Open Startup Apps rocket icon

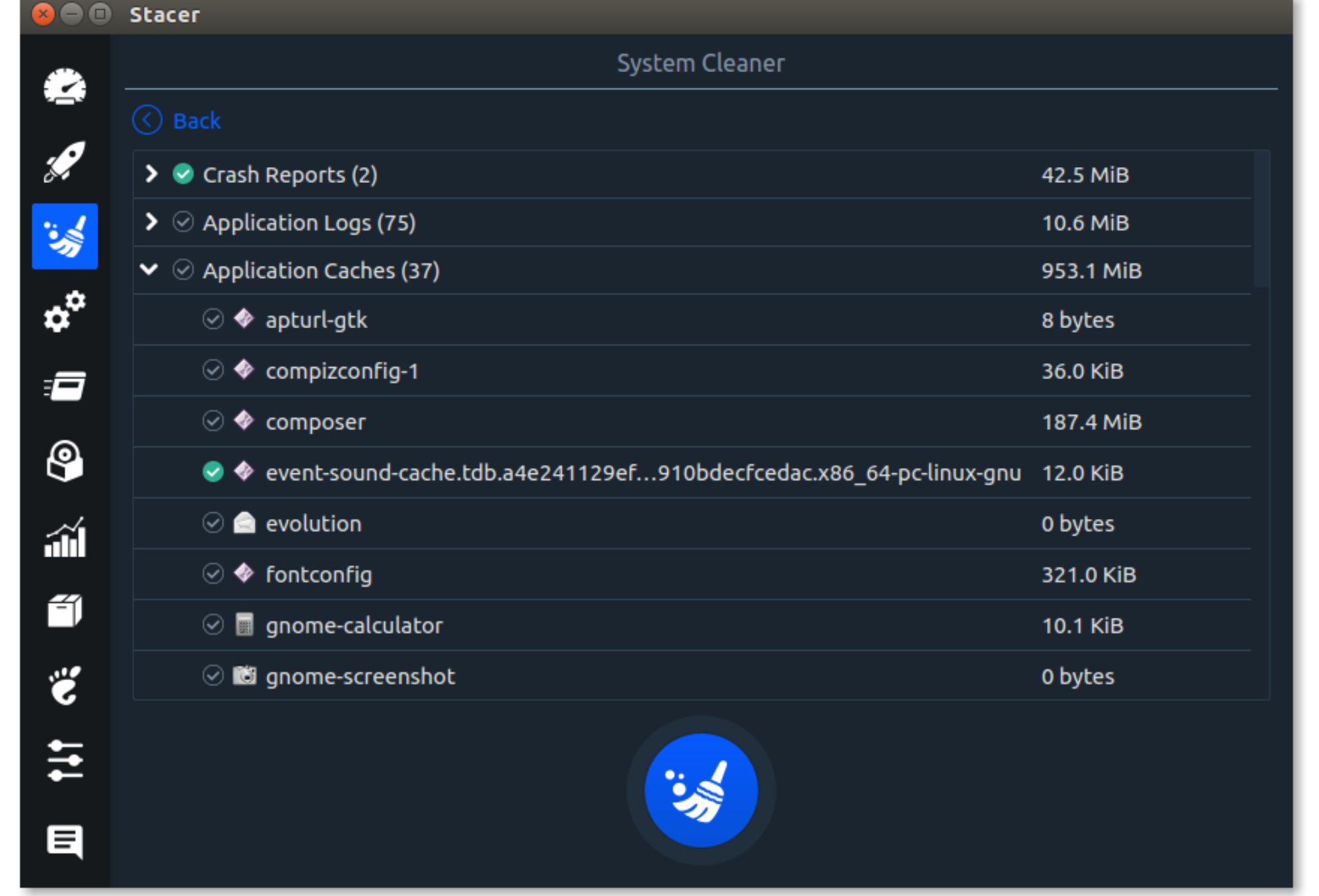coord(65,161)
